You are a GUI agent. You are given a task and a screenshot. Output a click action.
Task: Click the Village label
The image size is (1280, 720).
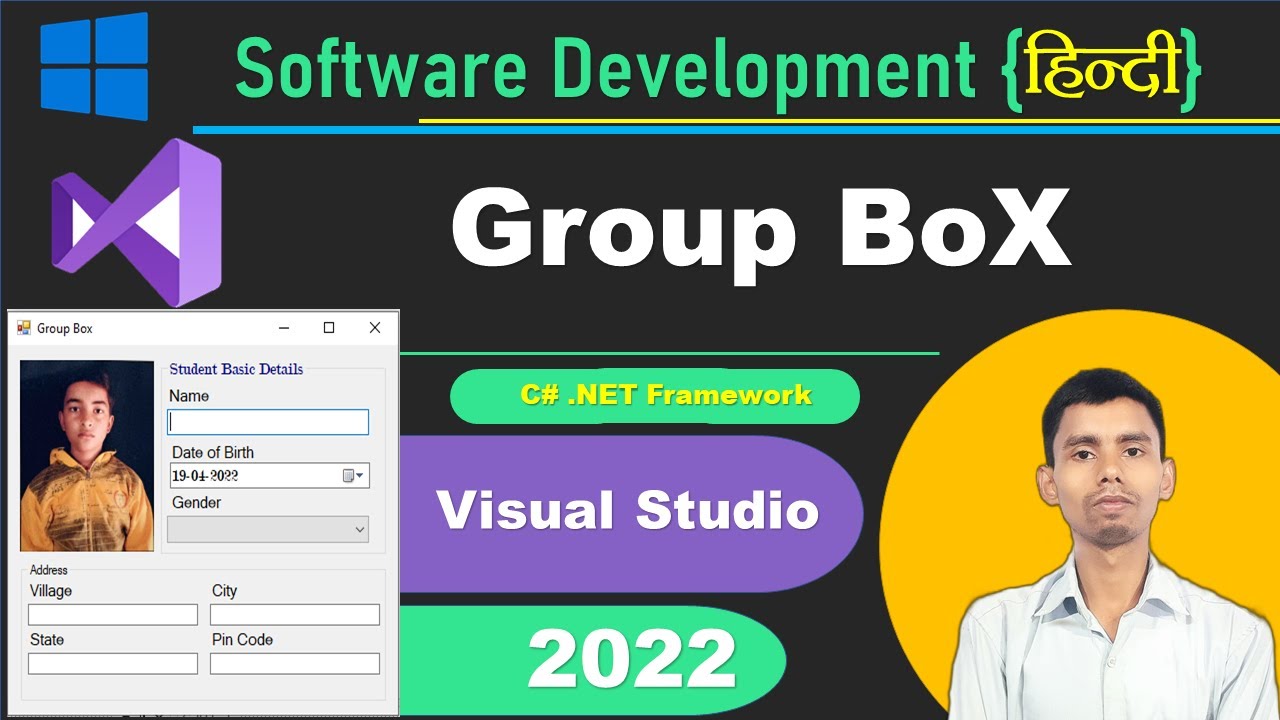pos(51,591)
